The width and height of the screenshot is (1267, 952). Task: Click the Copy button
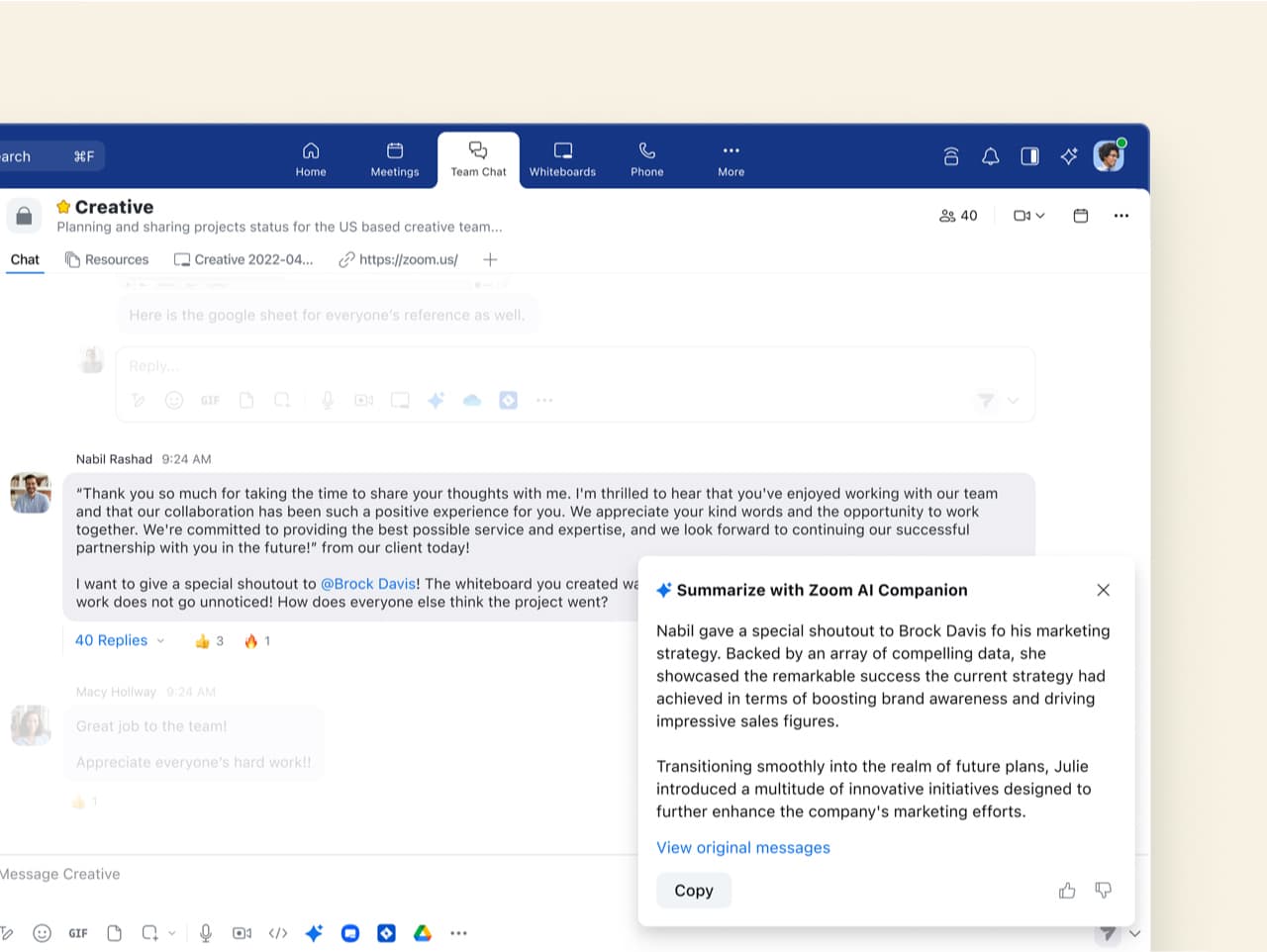pos(693,891)
